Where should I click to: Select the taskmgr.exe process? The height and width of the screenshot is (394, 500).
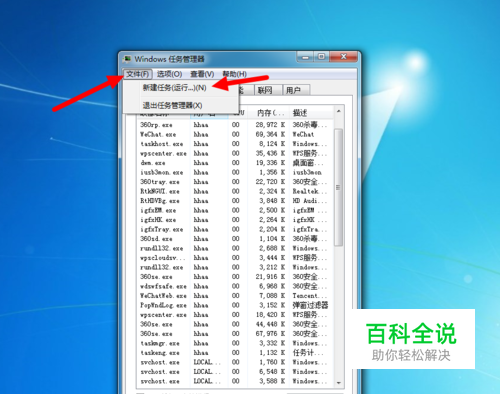click(160, 343)
